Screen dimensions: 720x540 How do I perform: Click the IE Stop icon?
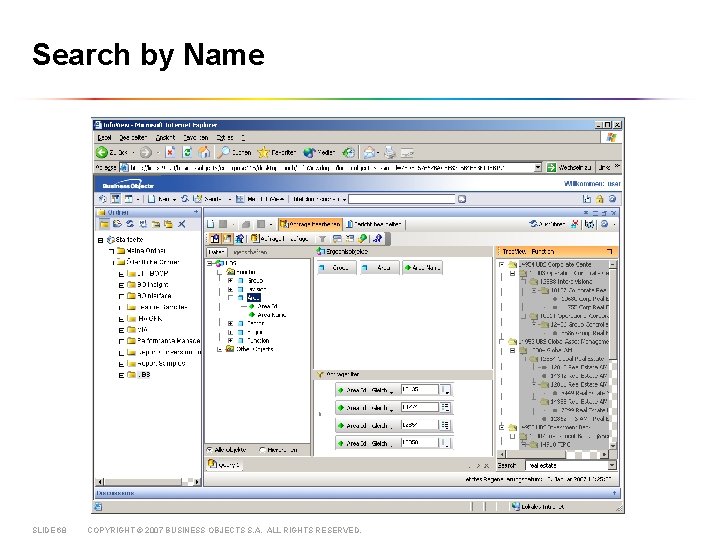point(170,152)
